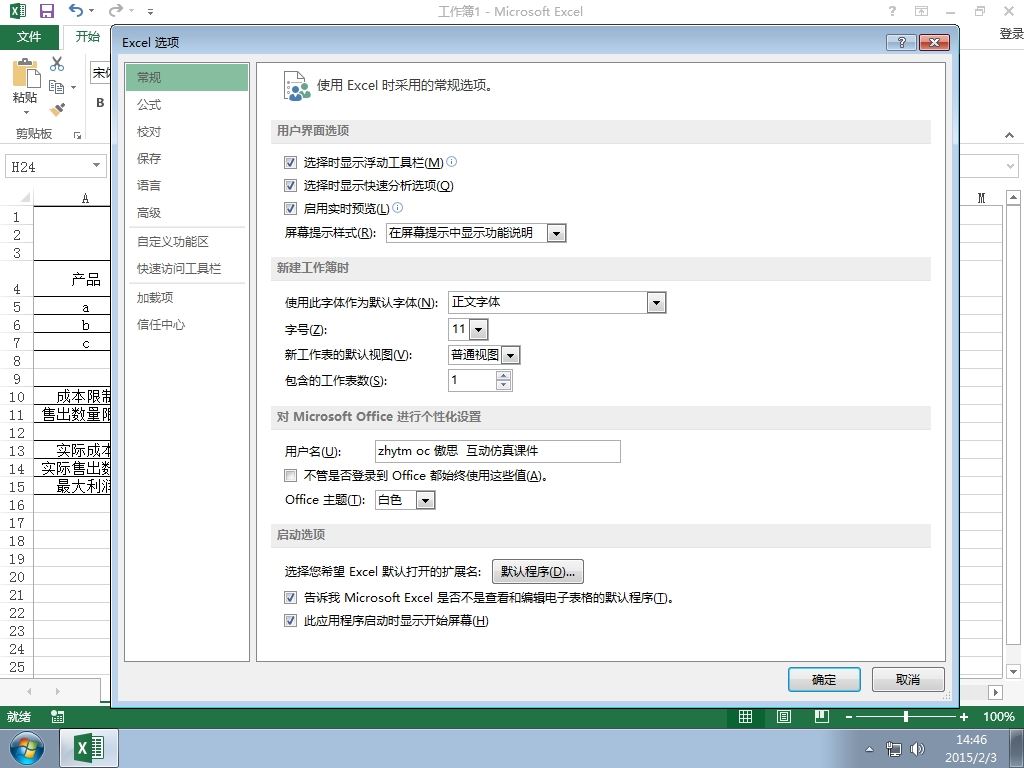The height and width of the screenshot is (768, 1024).
Task: Click the volume speaker icon in the system tray
Action: 918,748
